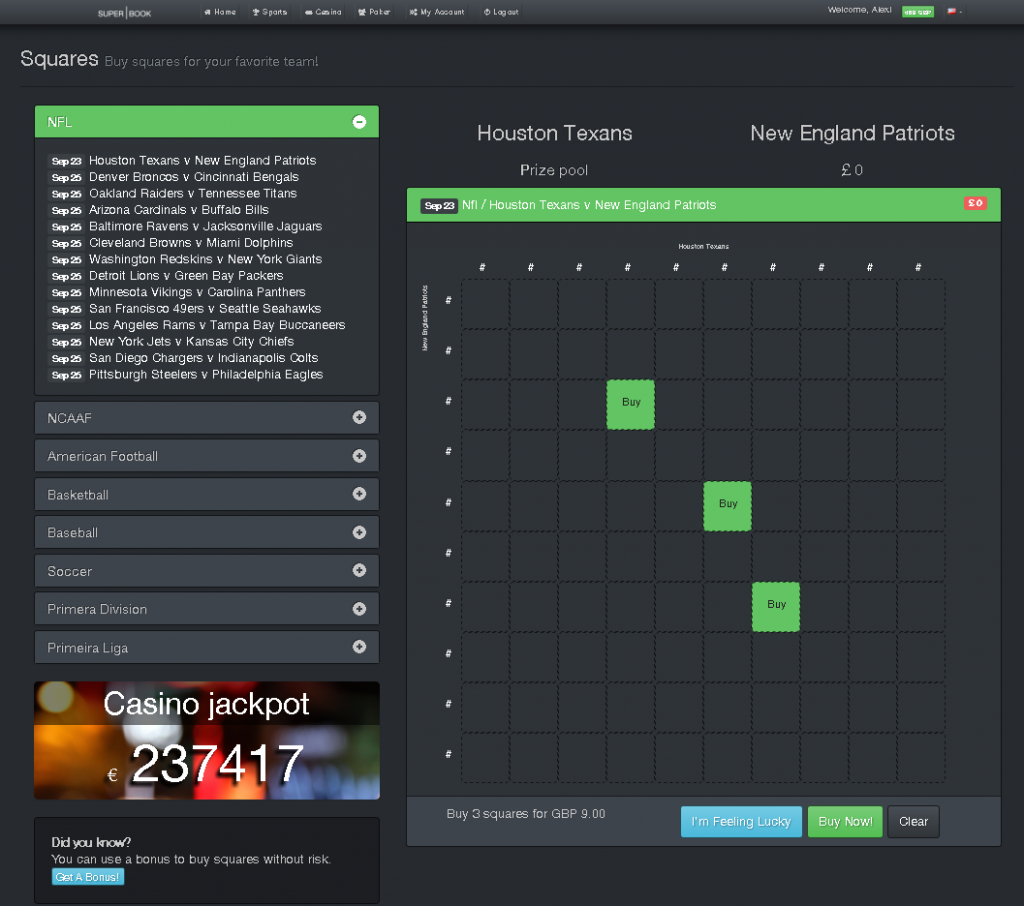Viewport: 1024px width, 906px height.
Task: Deselect the lowest Buy square on the grid
Action: click(776, 606)
